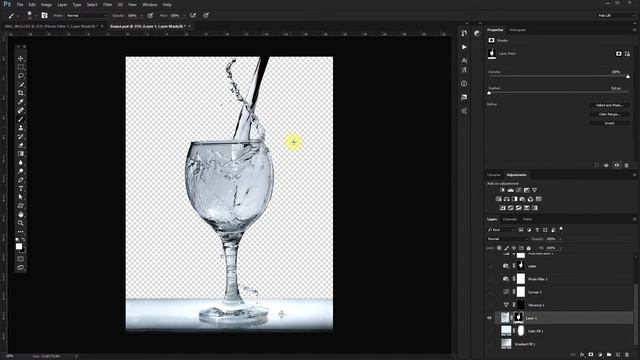Screen dimensions: 640x360
Task: Open the layer Opacity dropdown arrow
Action: [560, 239]
